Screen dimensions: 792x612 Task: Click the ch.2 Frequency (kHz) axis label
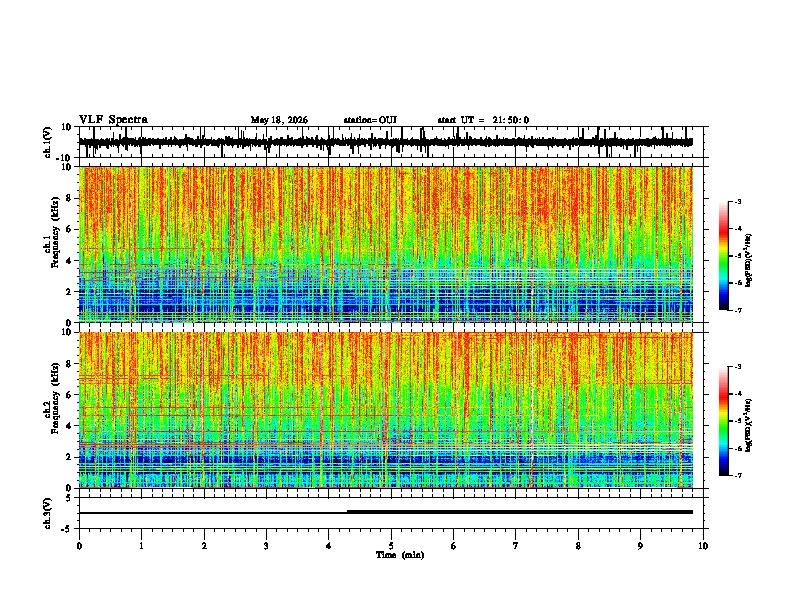point(52,398)
